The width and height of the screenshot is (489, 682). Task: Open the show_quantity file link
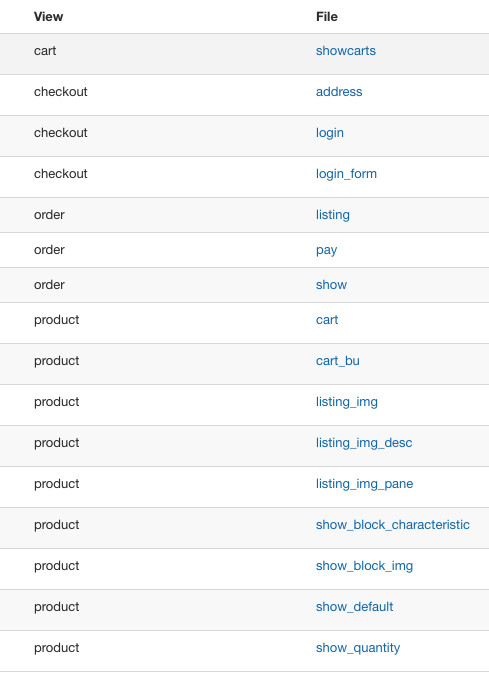(x=358, y=648)
